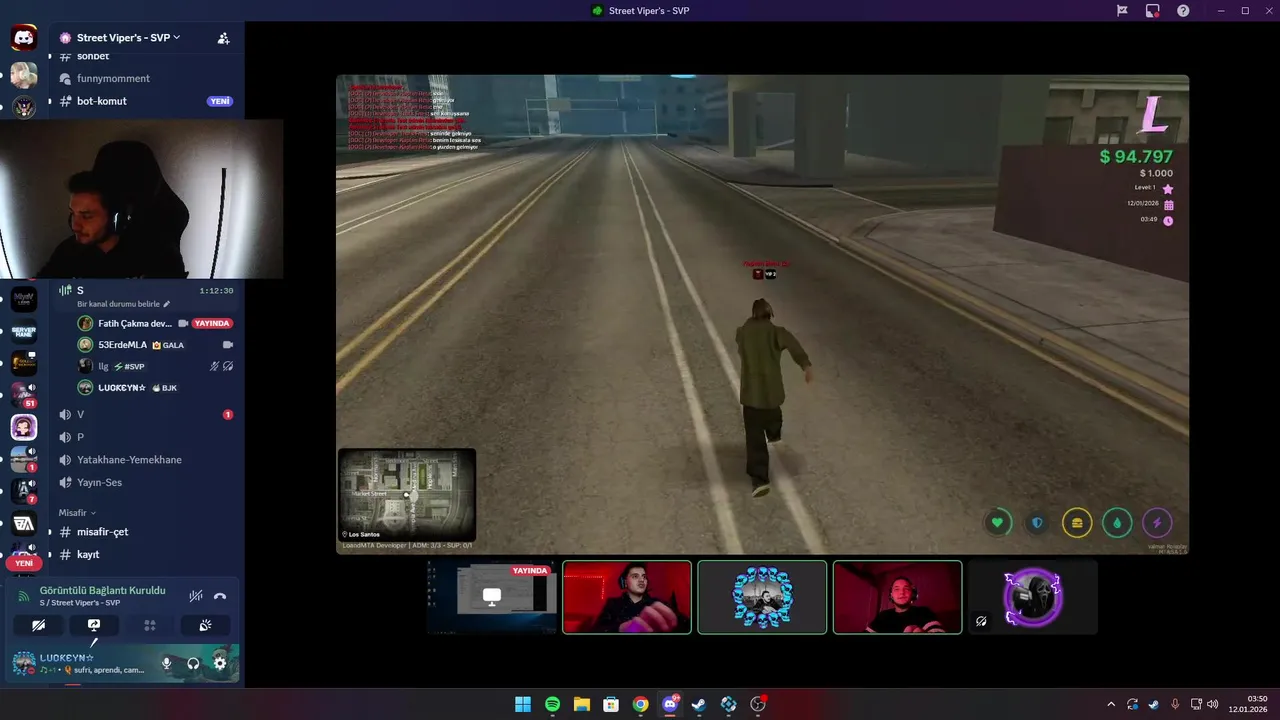
Task: Open Windows Start menu
Action: 523,704
